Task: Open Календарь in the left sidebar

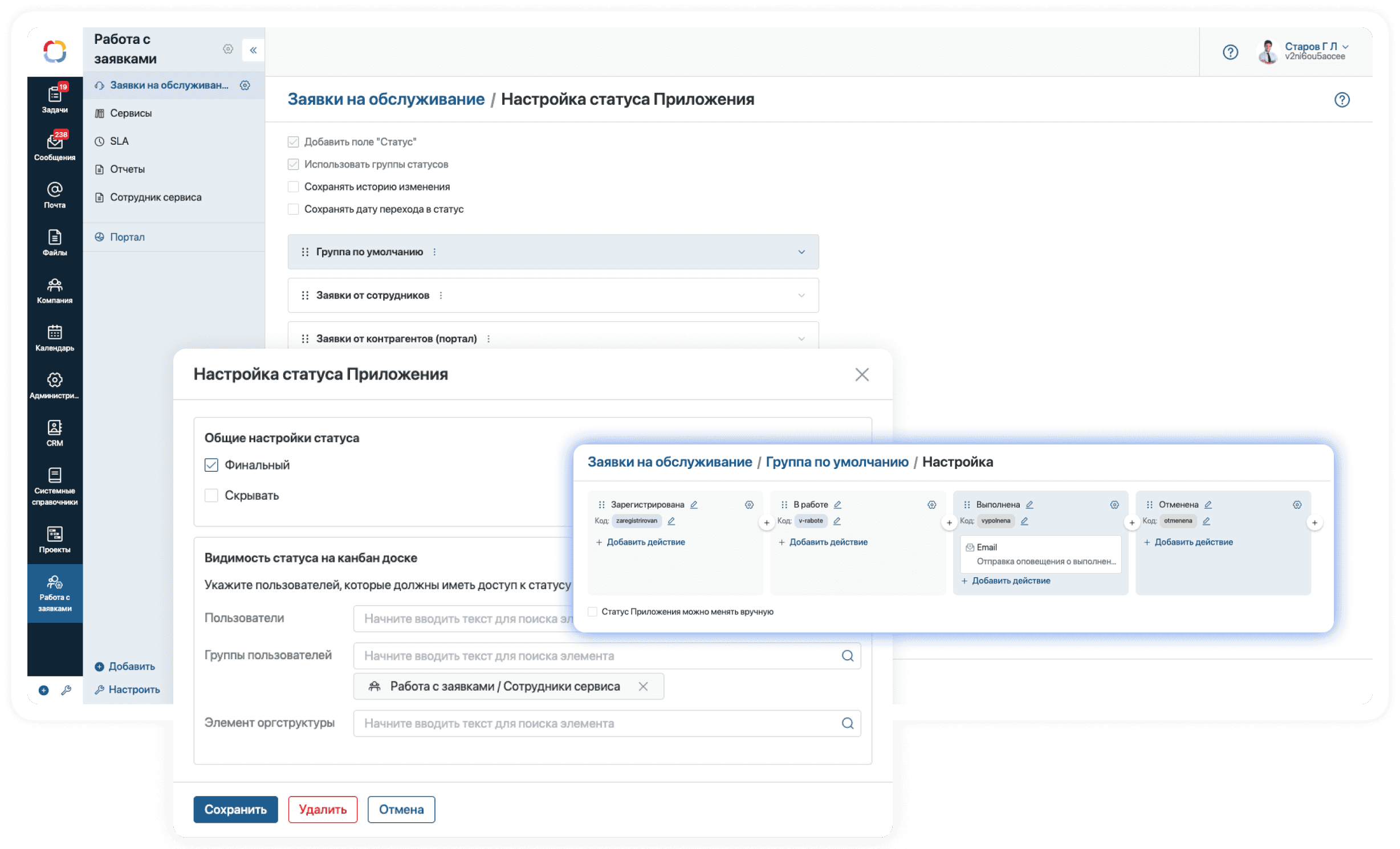Action: click(x=55, y=338)
